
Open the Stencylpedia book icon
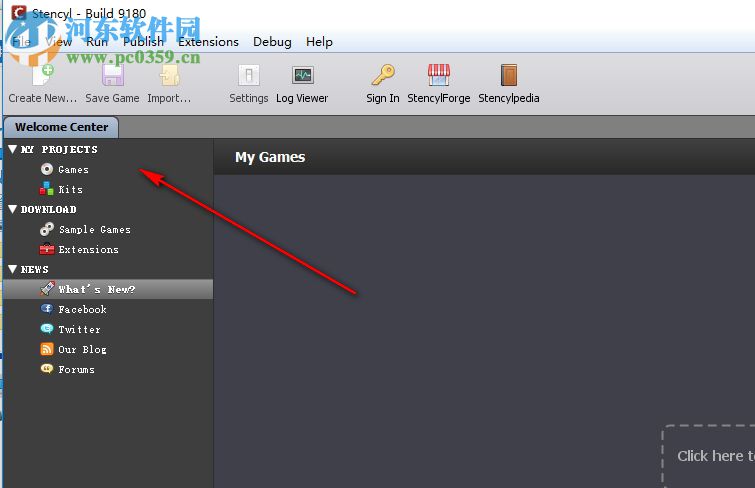coord(508,75)
